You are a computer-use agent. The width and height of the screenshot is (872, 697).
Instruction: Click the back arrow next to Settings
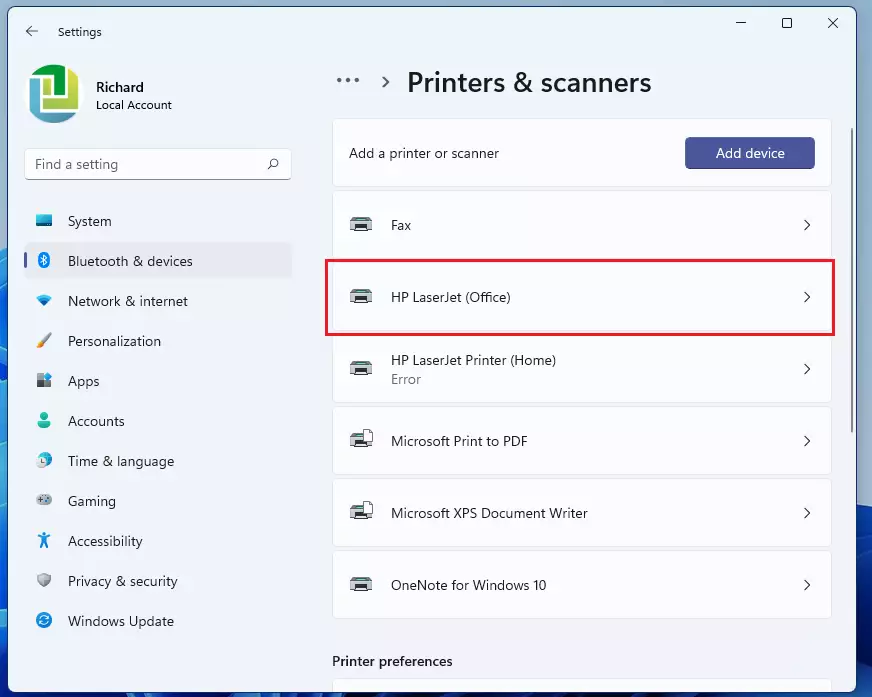[32, 31]
